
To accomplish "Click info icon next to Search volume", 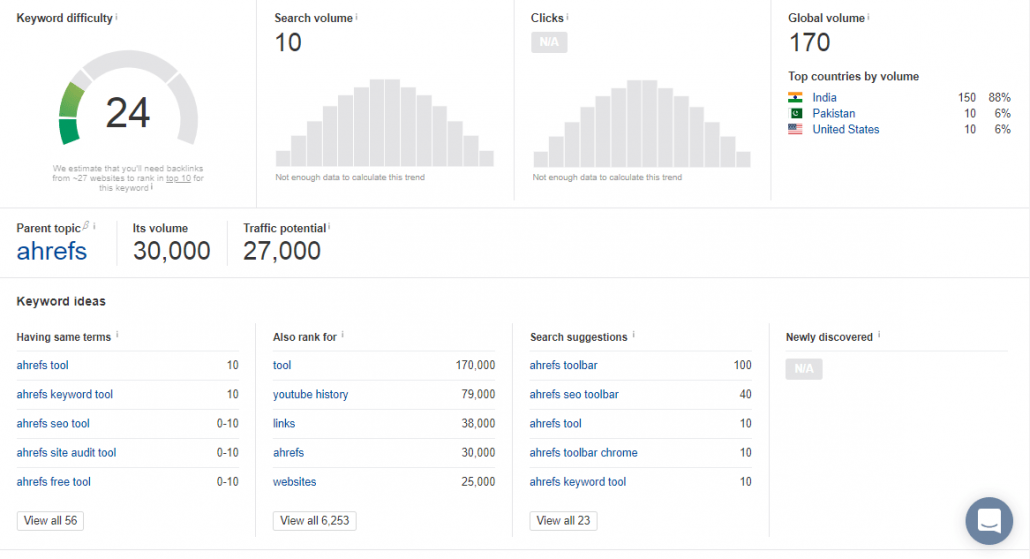I will point(356,16).
